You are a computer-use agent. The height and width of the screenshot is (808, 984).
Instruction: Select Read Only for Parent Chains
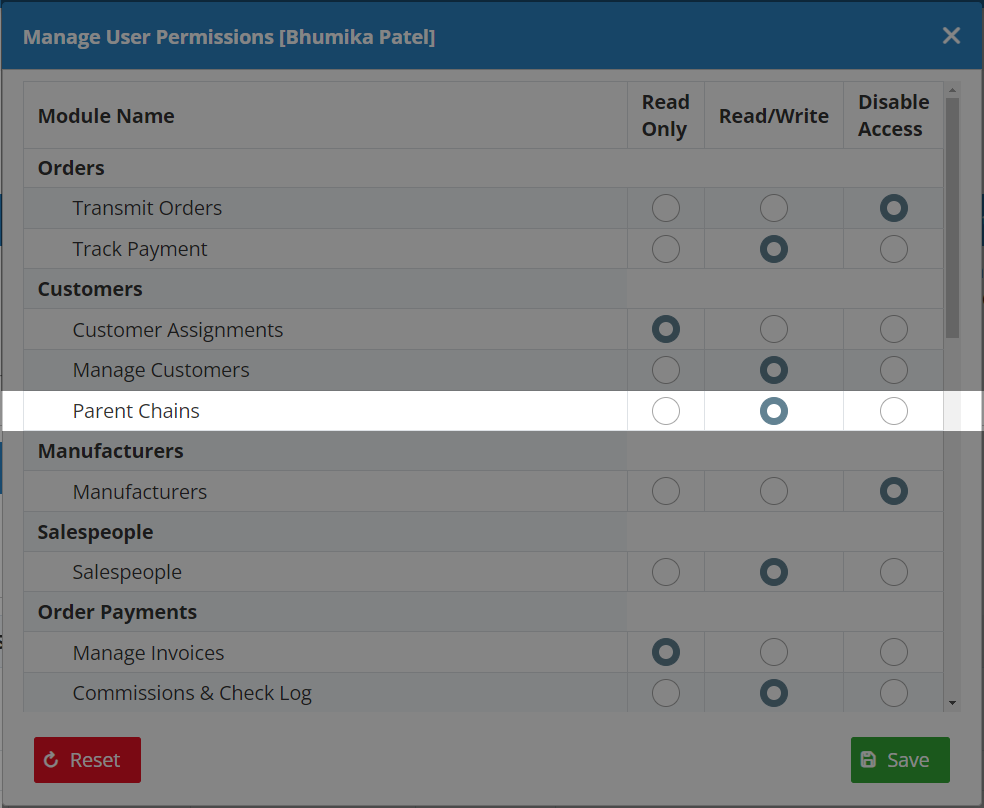click(x=665, y=411)
